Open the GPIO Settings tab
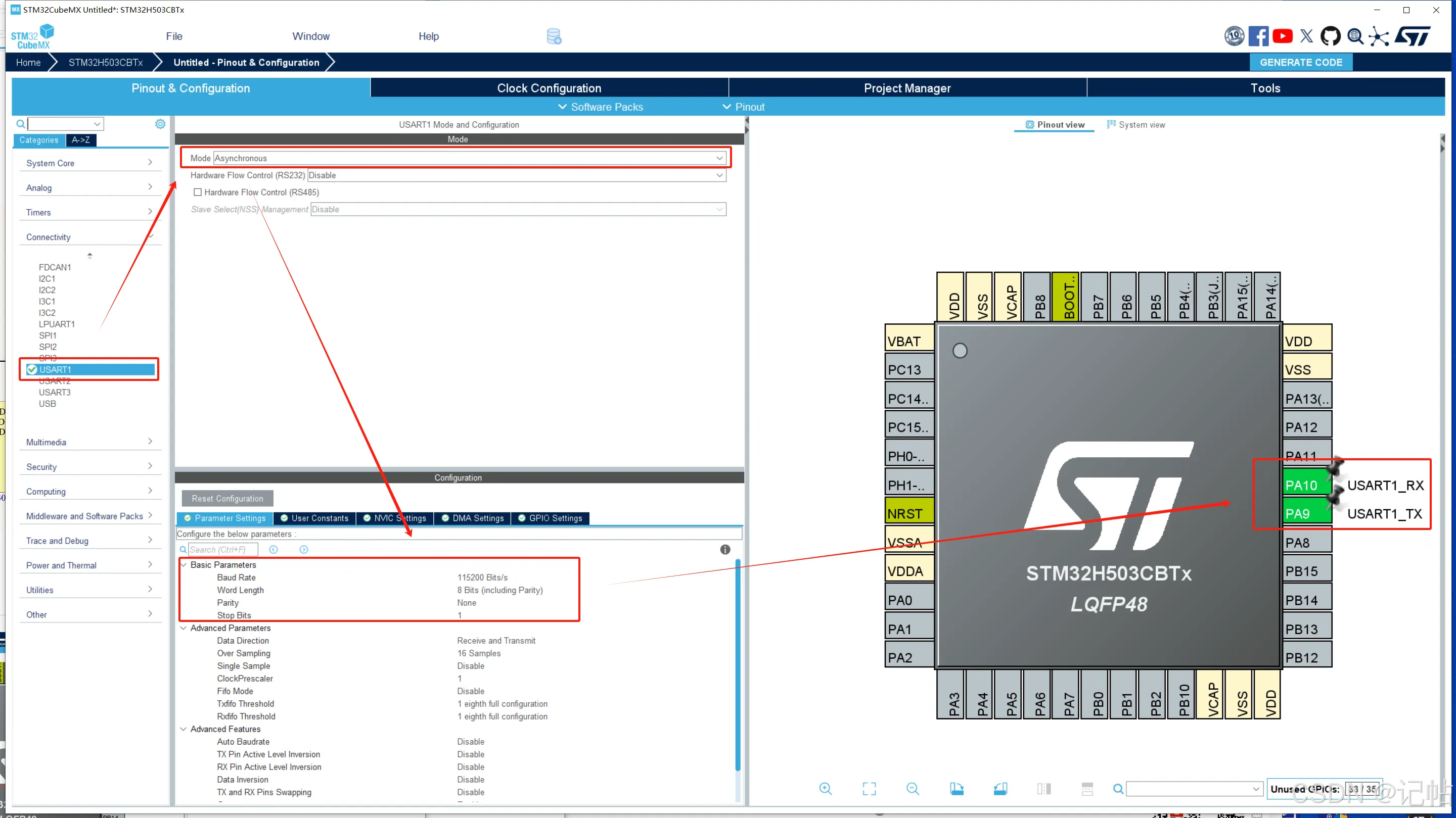The width and height of the screenshot is (1456, 818). point(551,517)
